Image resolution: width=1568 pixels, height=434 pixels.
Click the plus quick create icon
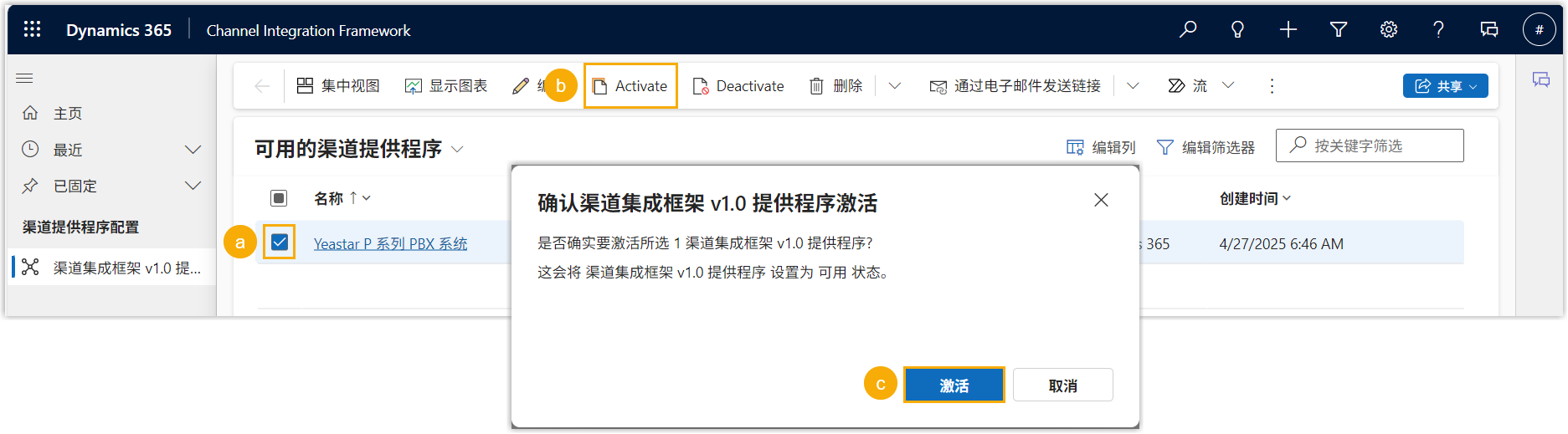pyautogui.click(x=1288, y=30)
